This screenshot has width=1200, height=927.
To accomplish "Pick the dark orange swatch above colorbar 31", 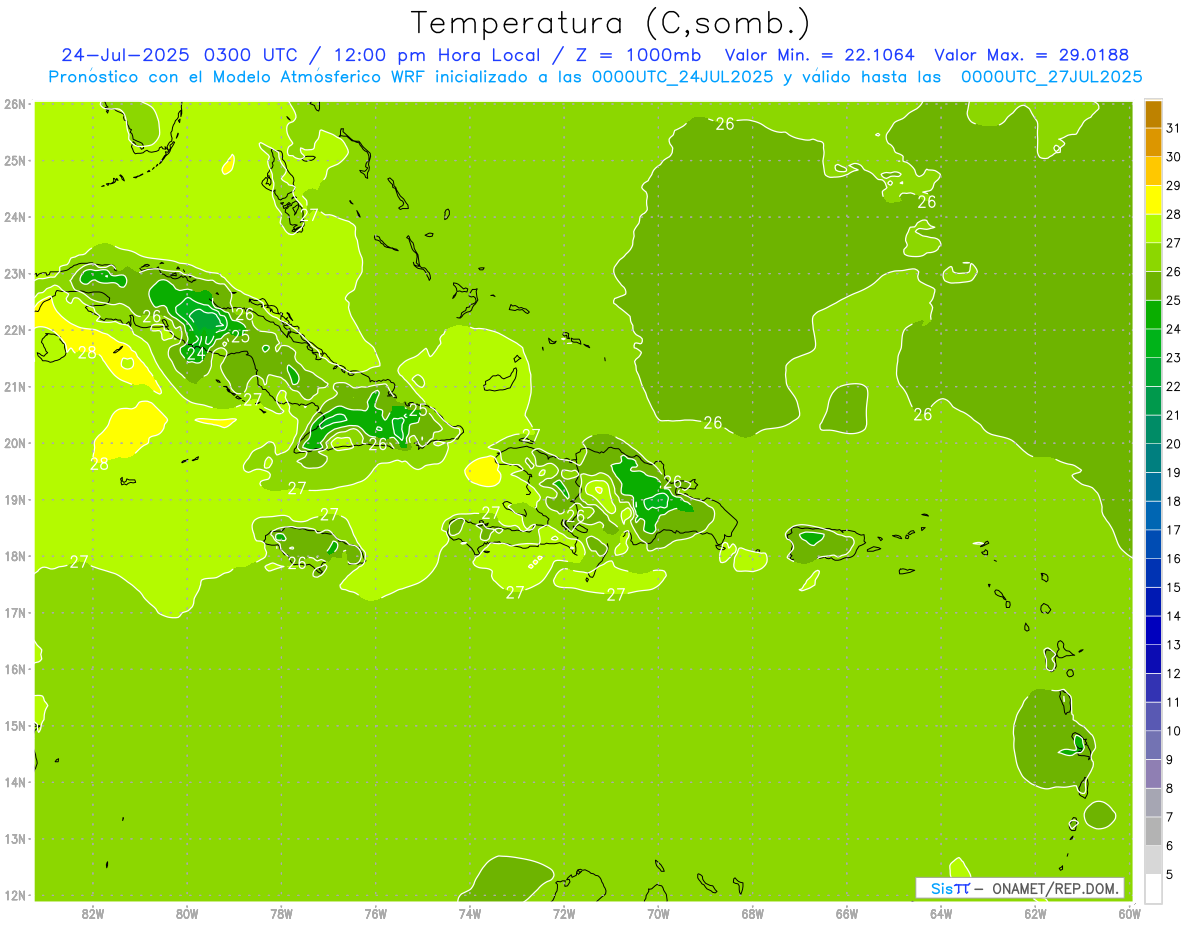I will [1153, 114].
